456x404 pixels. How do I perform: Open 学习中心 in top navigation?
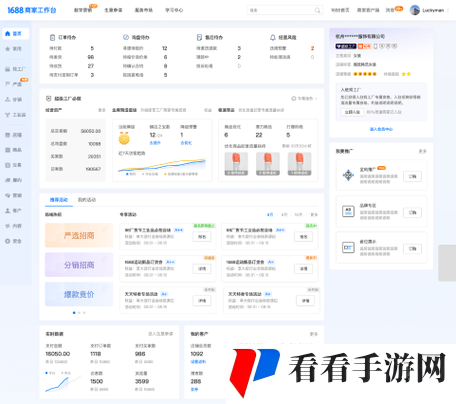(174, 10)
